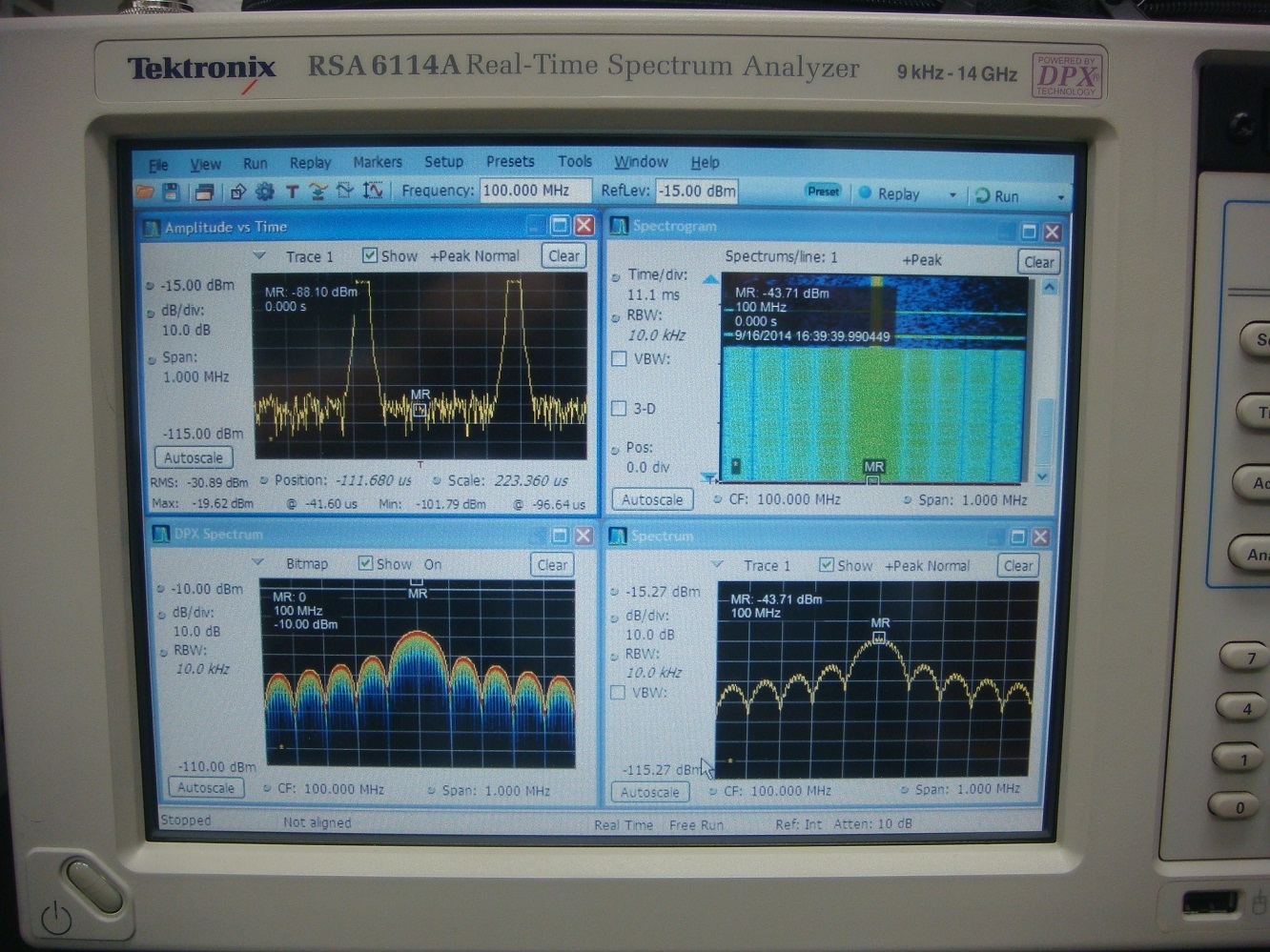The image size is (1270, 952).
Task: Toggle Show checkbox in Spectrum window
Action: coord(827,565)
